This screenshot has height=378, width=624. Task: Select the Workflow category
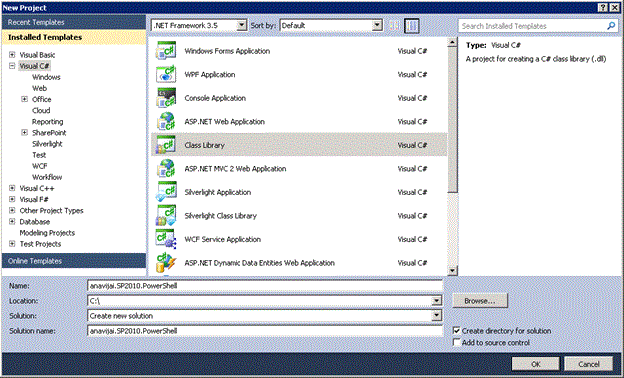pyautogui.click(x=47, y=177)
